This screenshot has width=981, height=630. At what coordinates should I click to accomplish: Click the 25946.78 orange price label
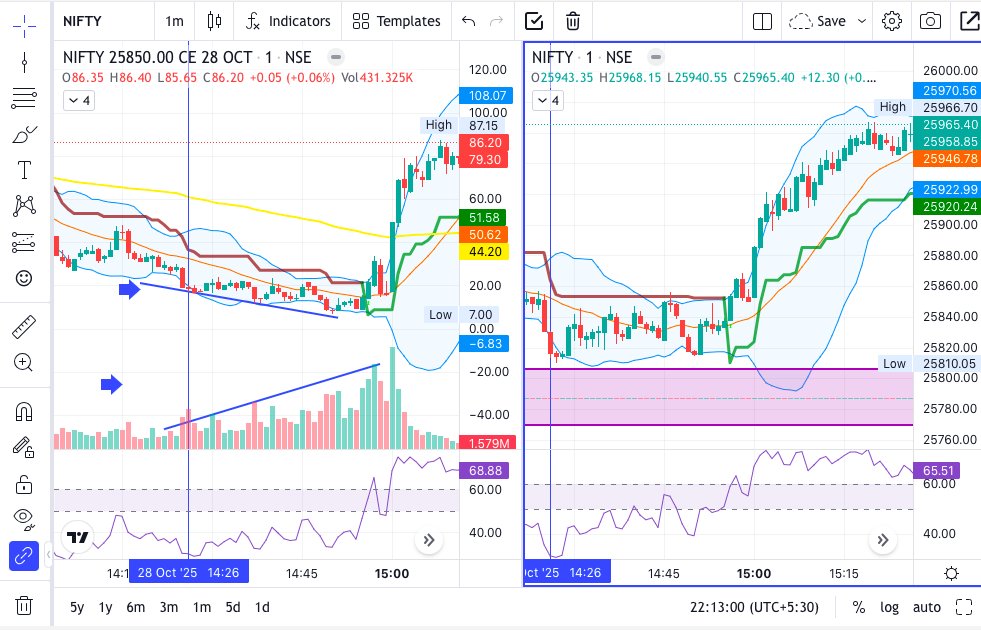(x=948, y=159)
